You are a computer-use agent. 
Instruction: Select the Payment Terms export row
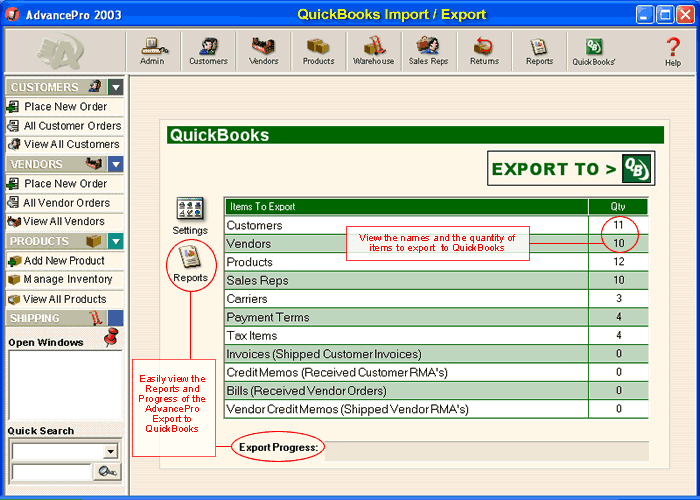tap(436, 317)
